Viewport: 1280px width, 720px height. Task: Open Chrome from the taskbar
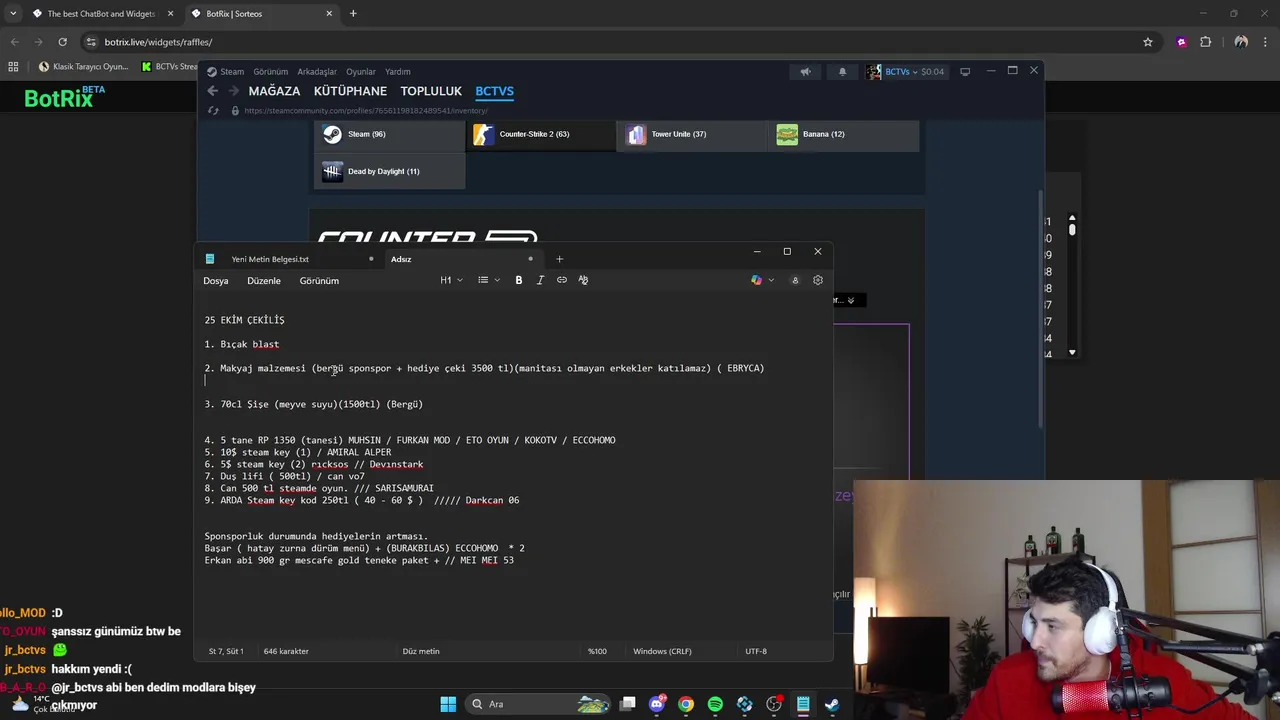coord(686,704)
